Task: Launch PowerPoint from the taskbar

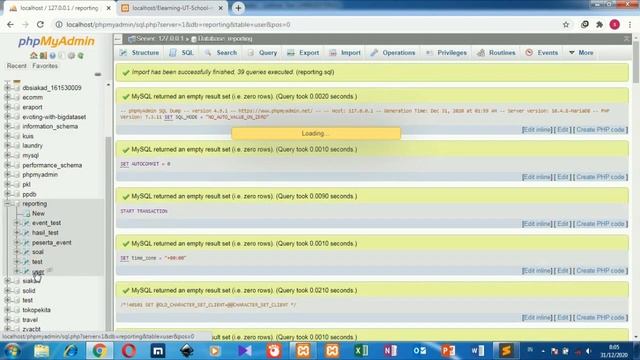Action: [448, 351]
